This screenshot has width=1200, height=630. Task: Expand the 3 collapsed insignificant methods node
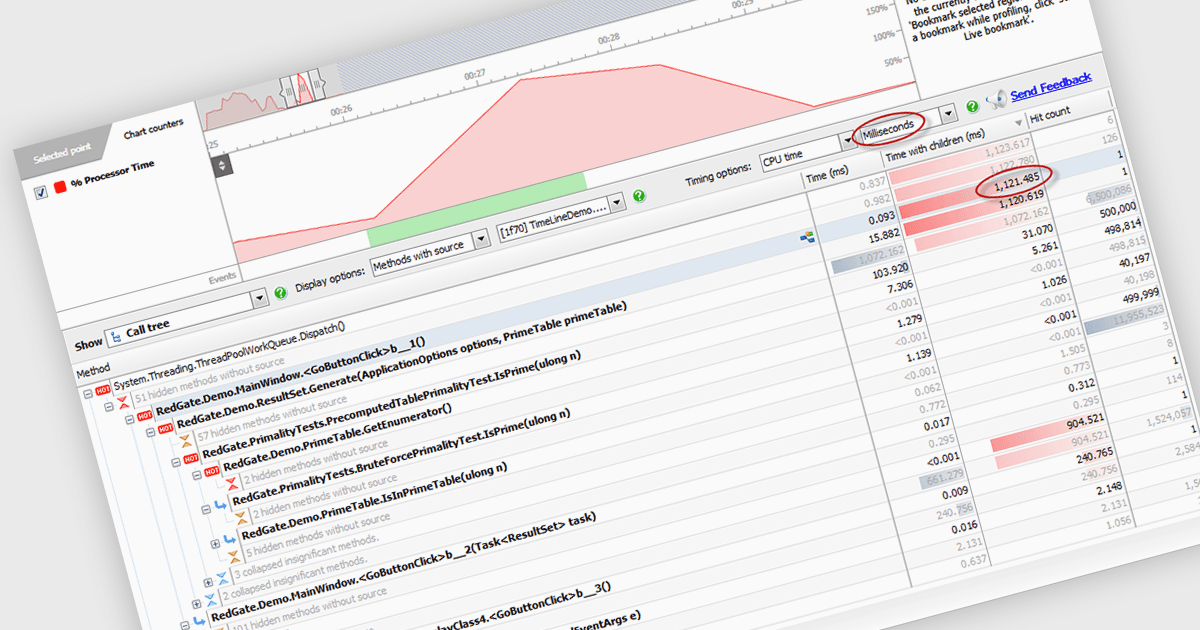[208, 581]
